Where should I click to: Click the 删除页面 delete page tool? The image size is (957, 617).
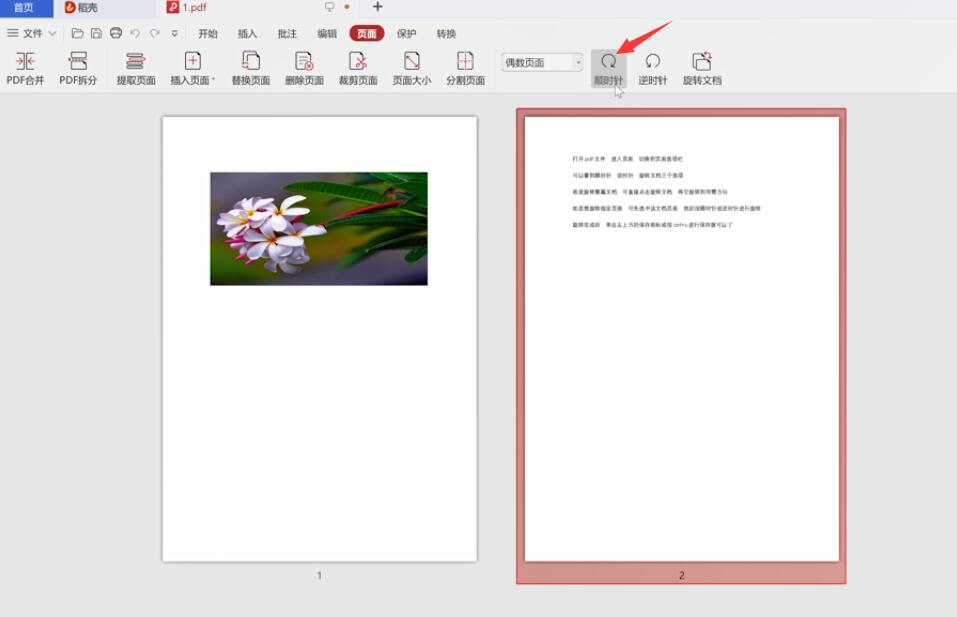pos(304,68)
